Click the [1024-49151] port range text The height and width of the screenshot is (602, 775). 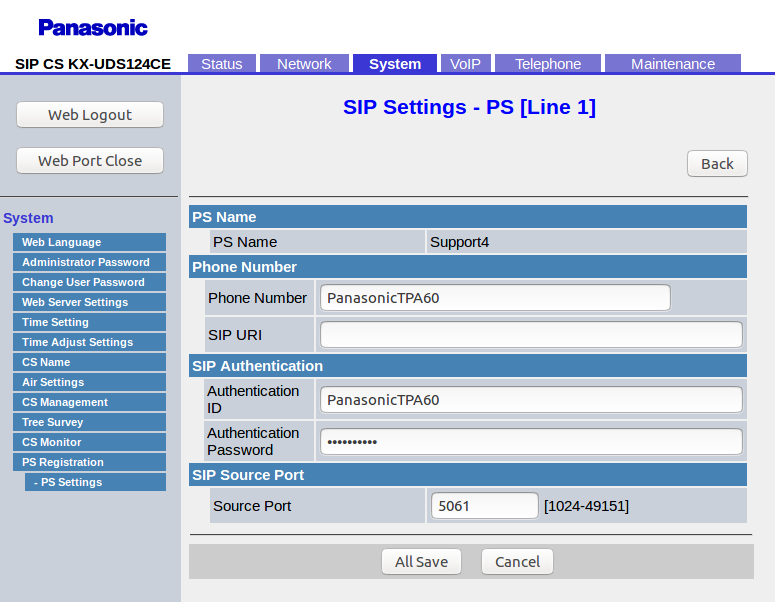[x=586, y=506]
